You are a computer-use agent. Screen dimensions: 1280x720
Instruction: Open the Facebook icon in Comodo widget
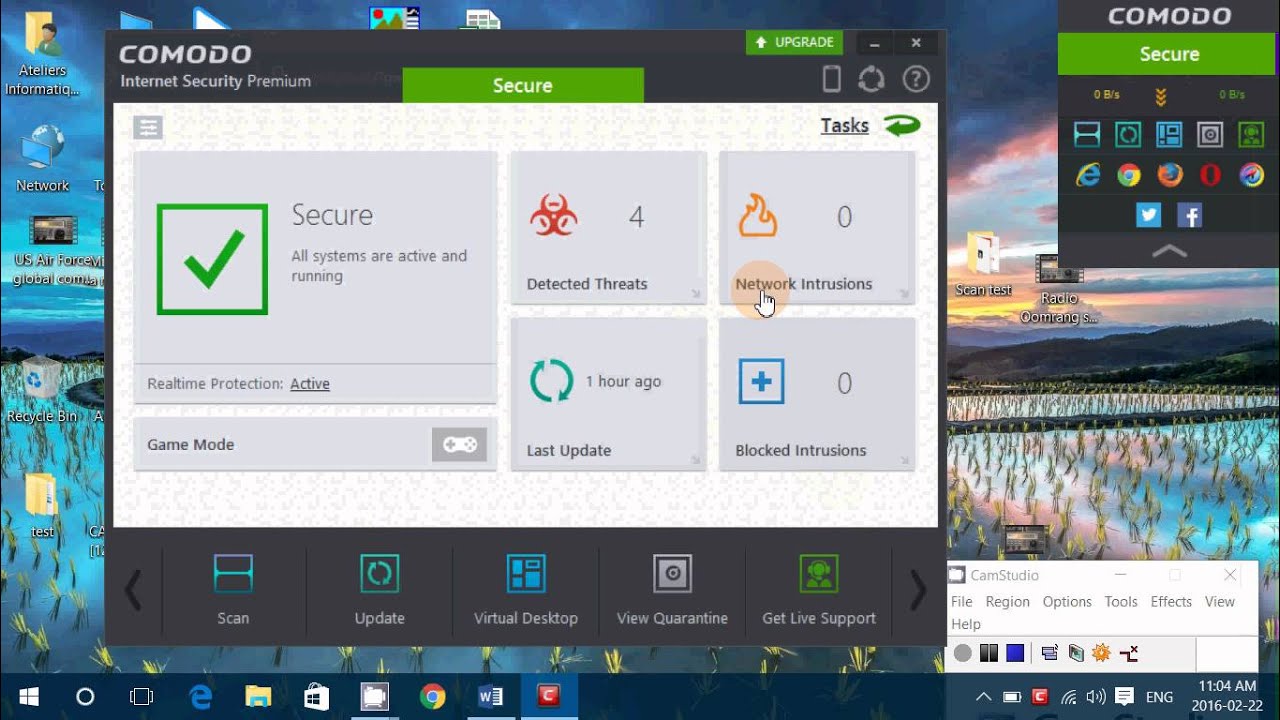(x=1189, y=215)
